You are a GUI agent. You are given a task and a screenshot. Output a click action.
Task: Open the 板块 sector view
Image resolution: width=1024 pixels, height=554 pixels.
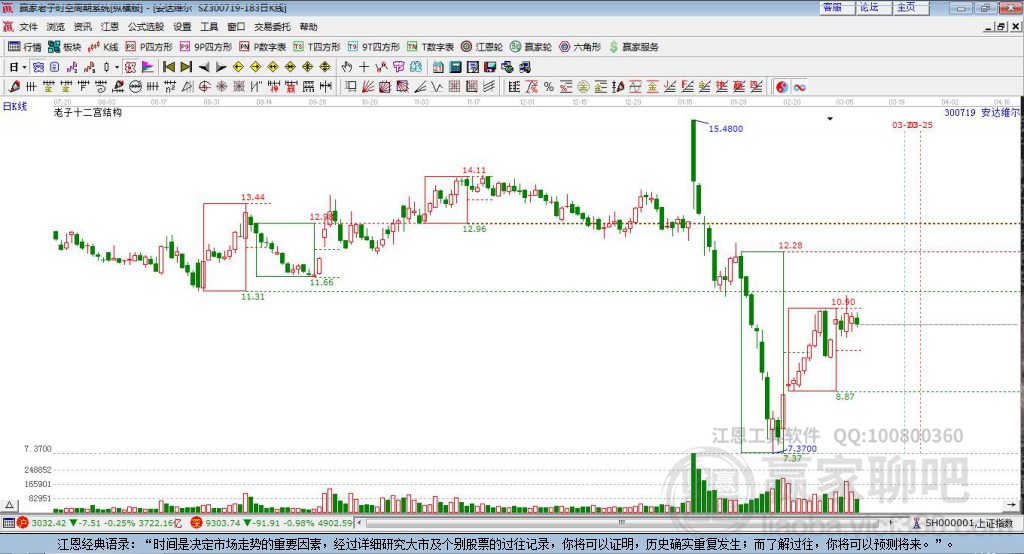[x=65, y=47]
